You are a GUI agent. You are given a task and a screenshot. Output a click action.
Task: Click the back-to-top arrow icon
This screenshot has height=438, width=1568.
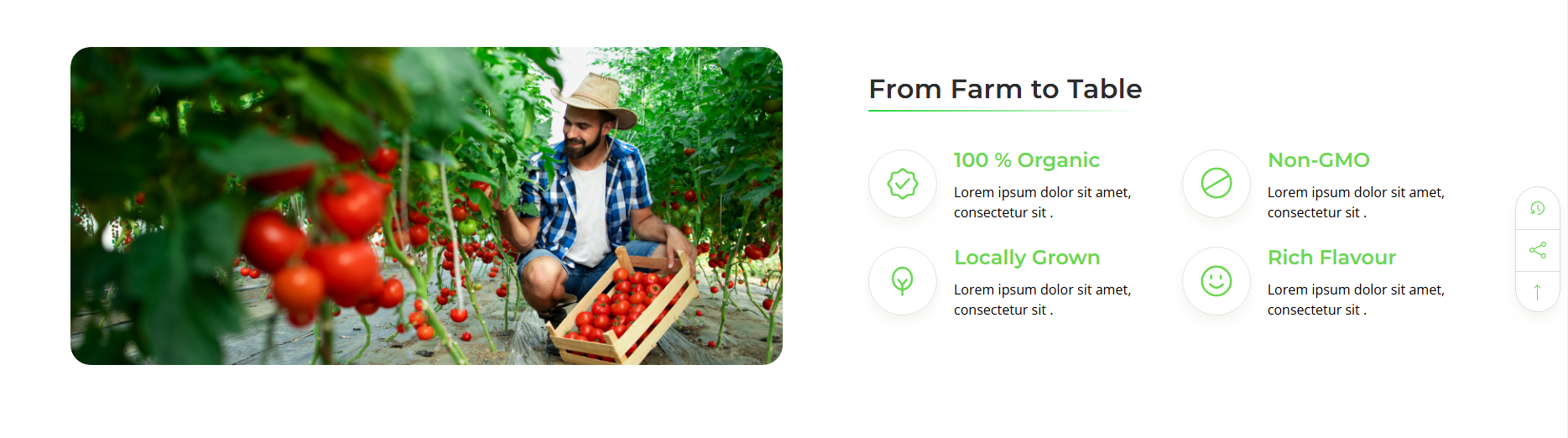tap(1537, 291)
